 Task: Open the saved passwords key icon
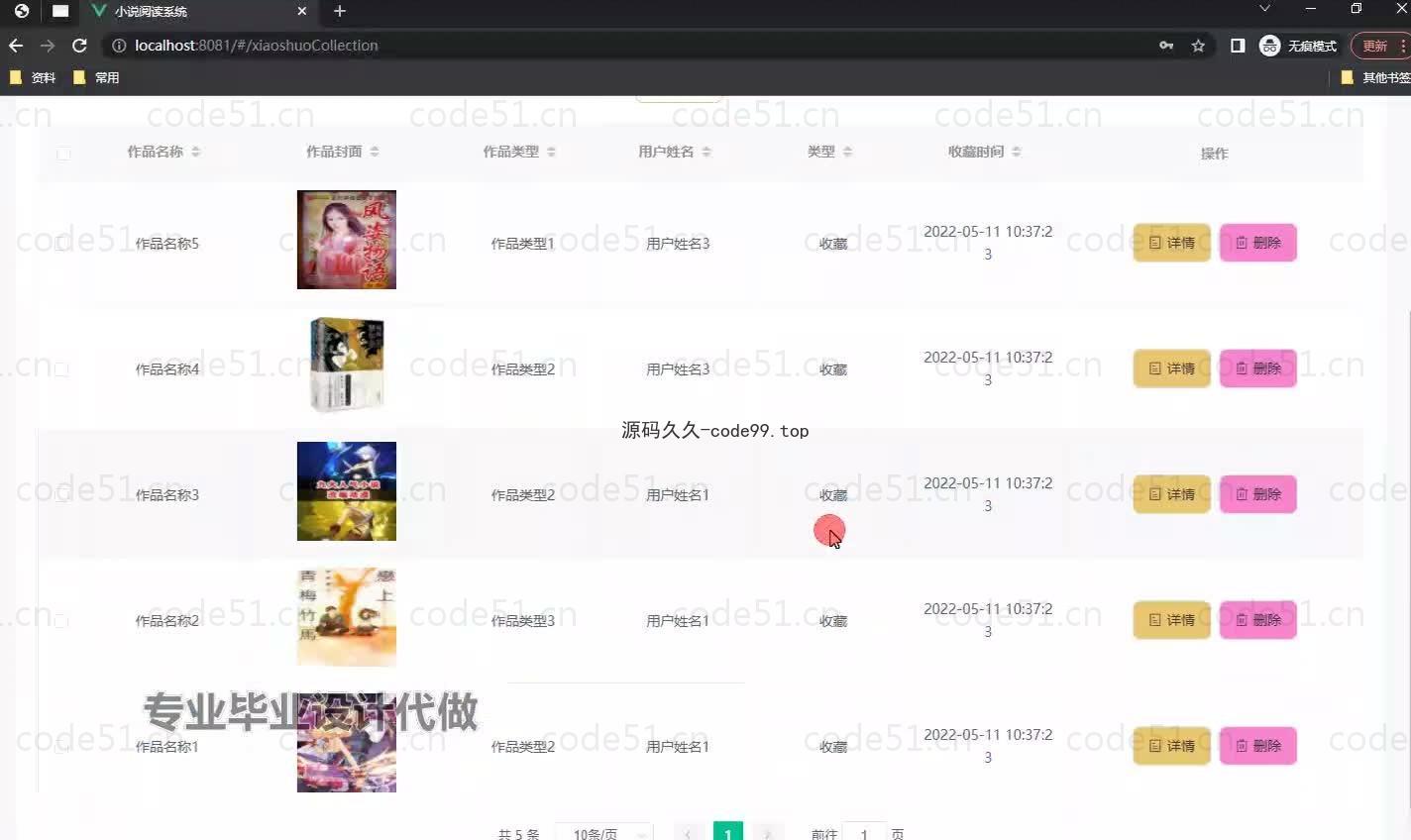(x=1166, y=46)
